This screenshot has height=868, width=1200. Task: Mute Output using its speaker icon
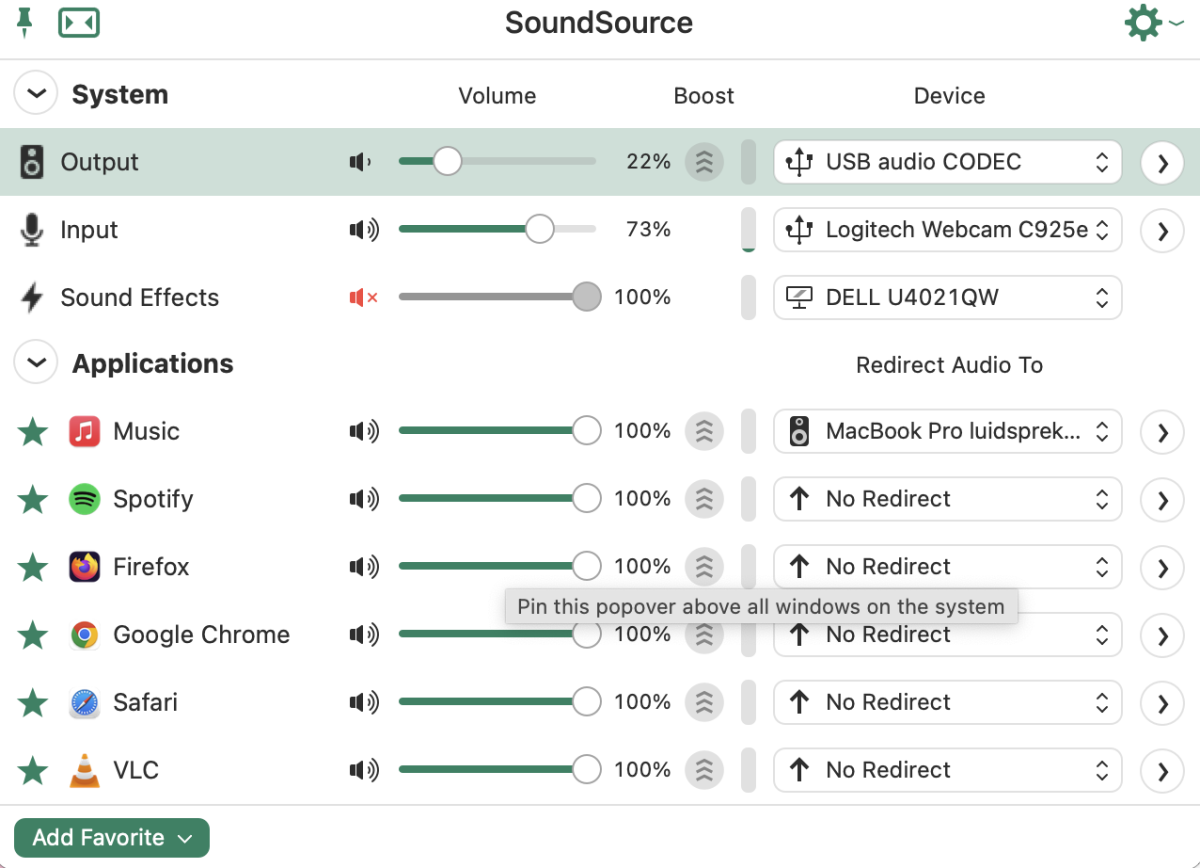[361, 161]
